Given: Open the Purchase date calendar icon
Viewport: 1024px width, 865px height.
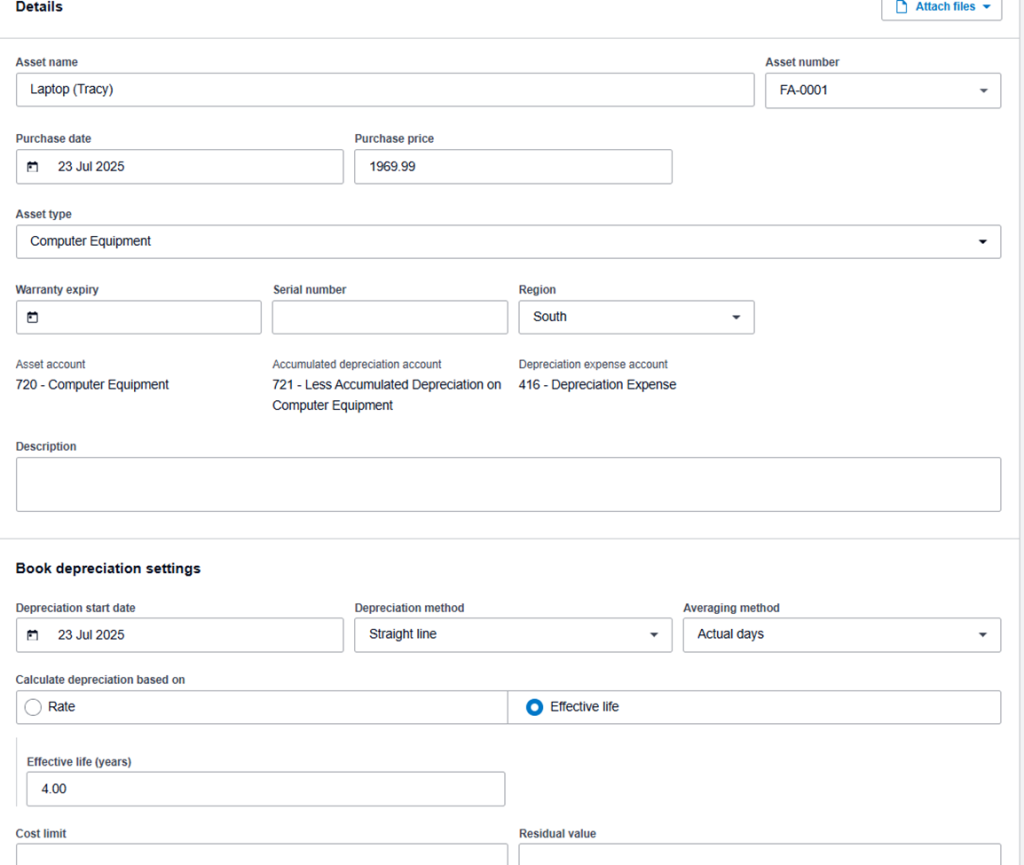Looking at the screenshot, I should coord(33,167).
